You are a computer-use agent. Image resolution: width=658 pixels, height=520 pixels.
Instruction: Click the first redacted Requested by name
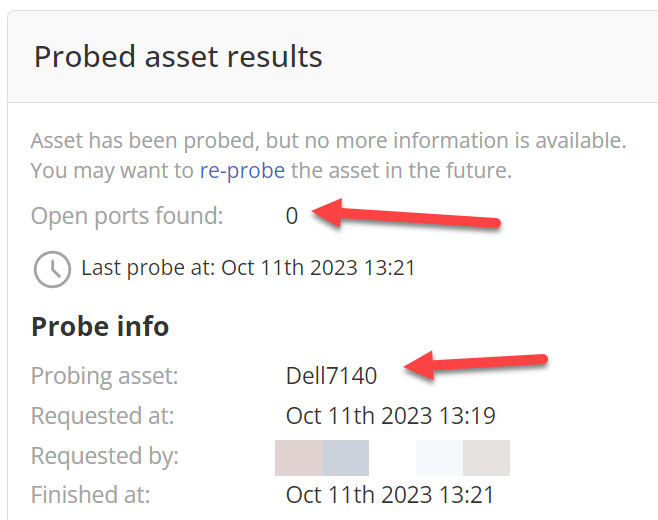(x=322, y=457)
